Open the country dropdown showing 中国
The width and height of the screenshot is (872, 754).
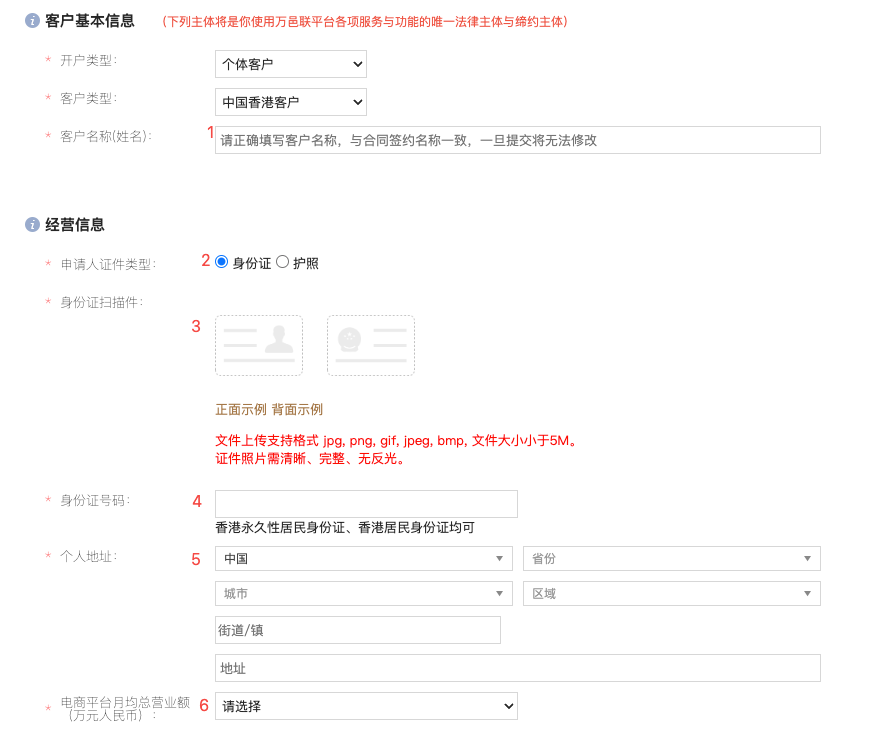click(364, 558)
